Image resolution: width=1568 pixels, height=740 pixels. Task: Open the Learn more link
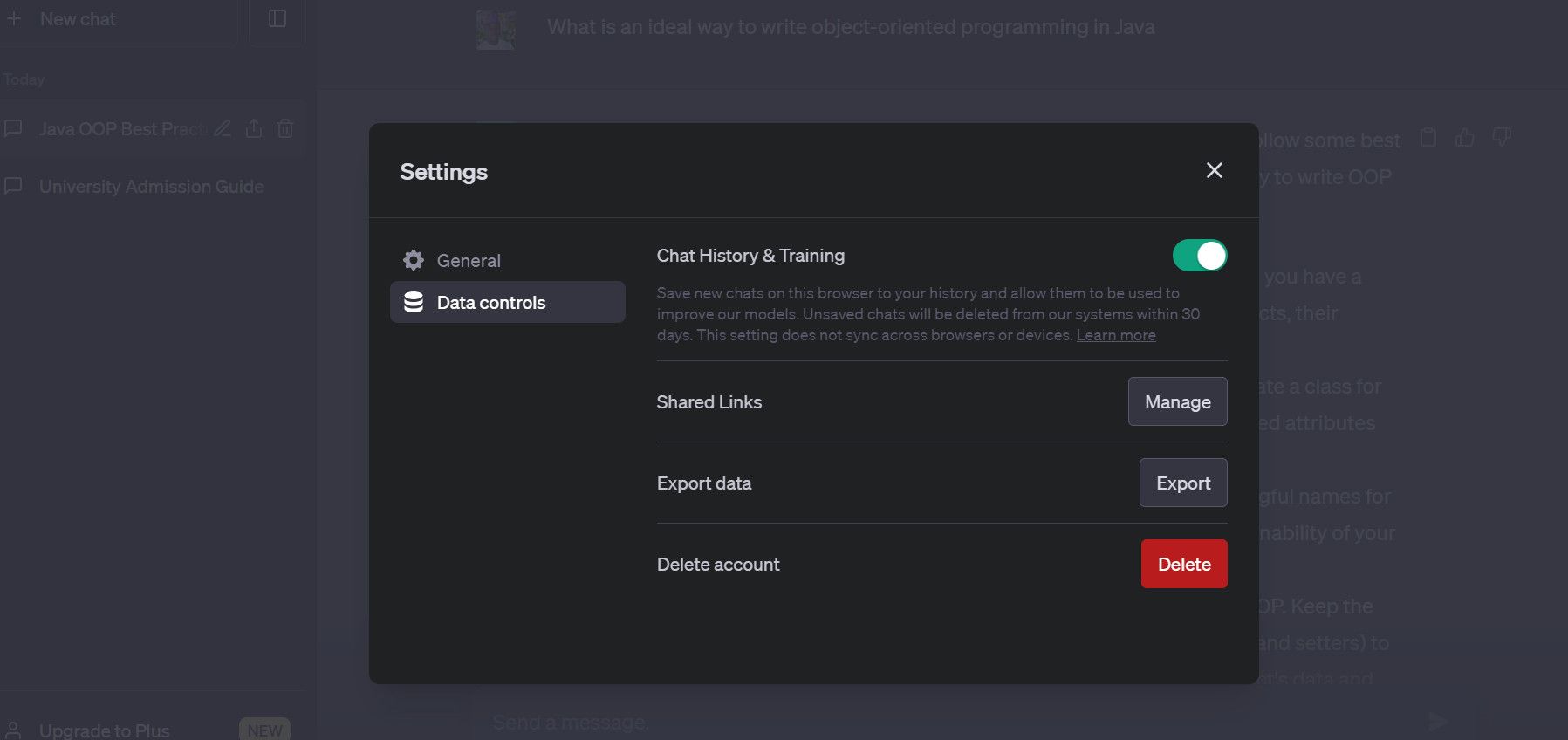tap(1116, 335)
